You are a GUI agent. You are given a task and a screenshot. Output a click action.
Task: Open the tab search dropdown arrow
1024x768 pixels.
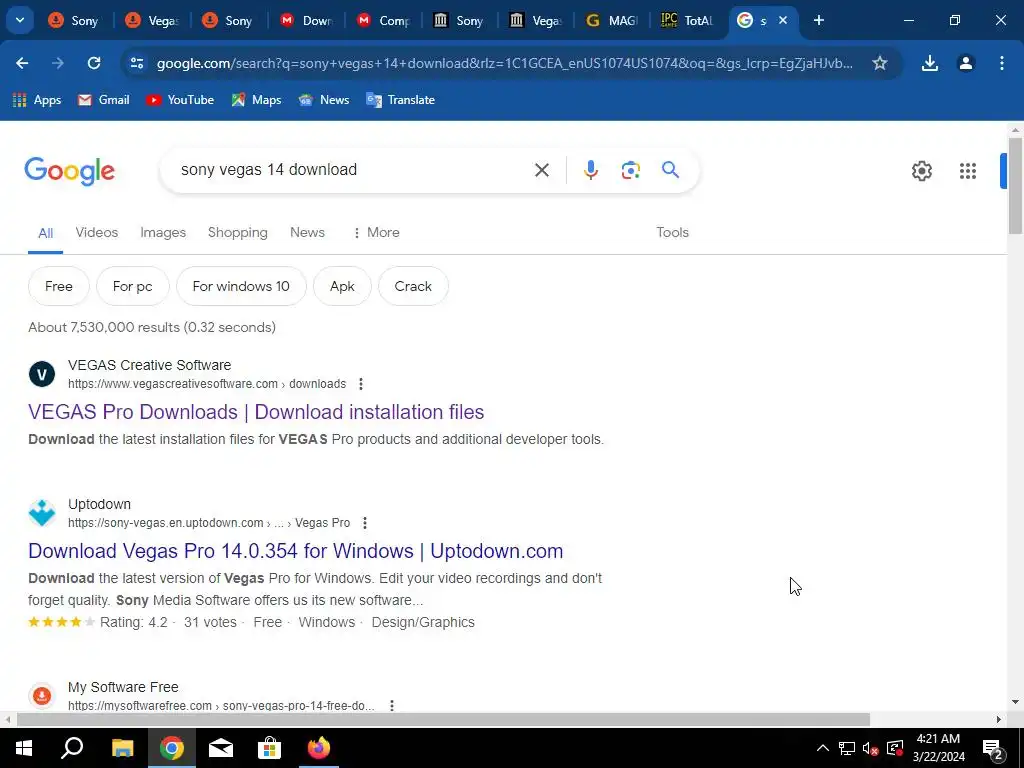pyautogui.click(x=20, y=20)
